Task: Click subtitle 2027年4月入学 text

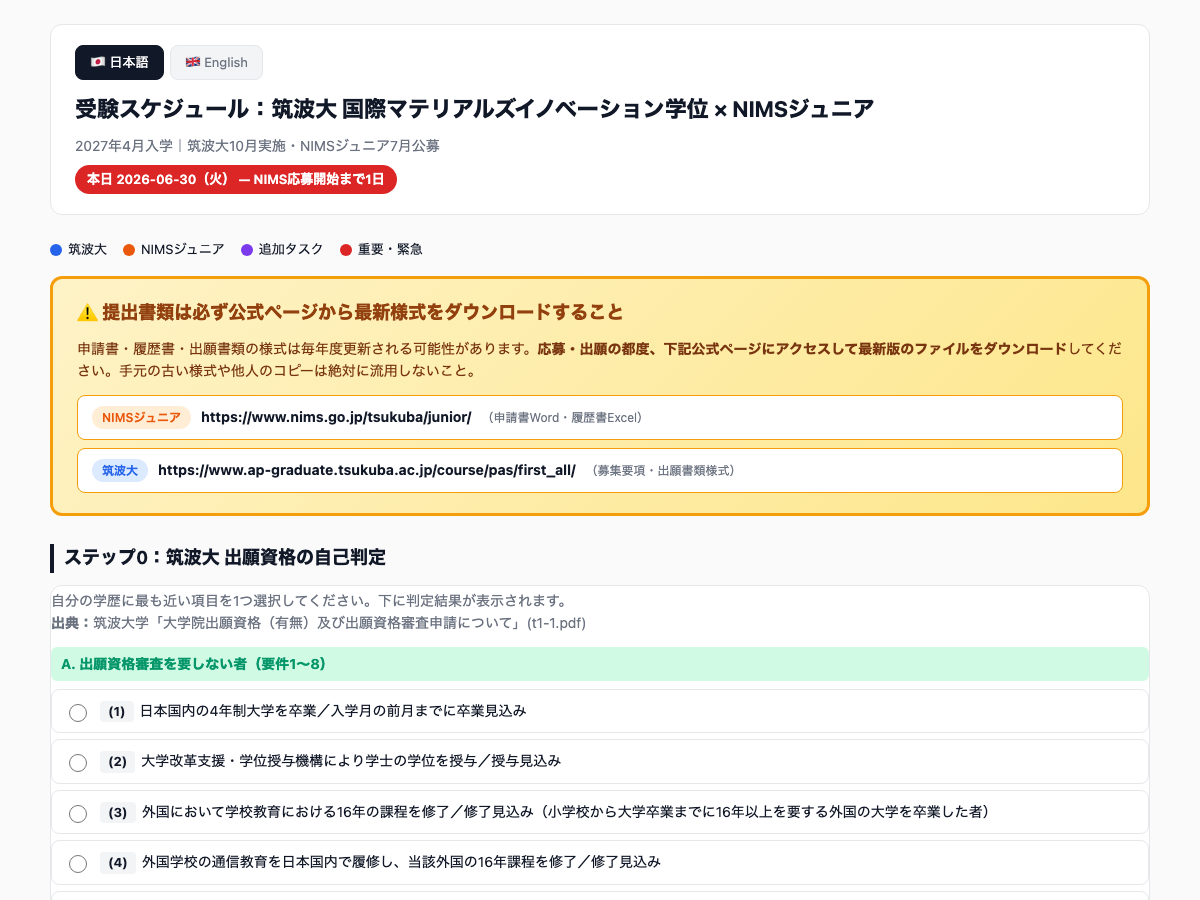Action: click(x=257, y=146)
